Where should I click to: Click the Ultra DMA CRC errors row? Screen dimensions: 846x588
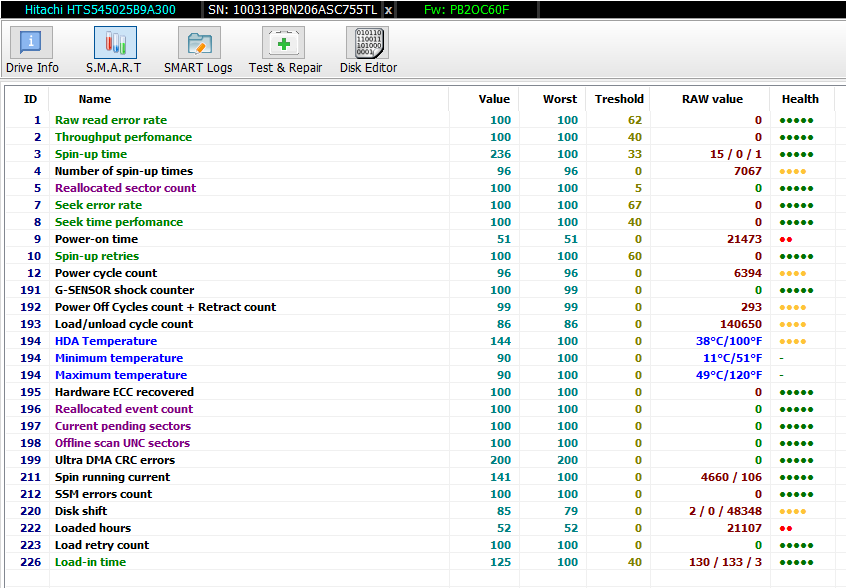114,460
